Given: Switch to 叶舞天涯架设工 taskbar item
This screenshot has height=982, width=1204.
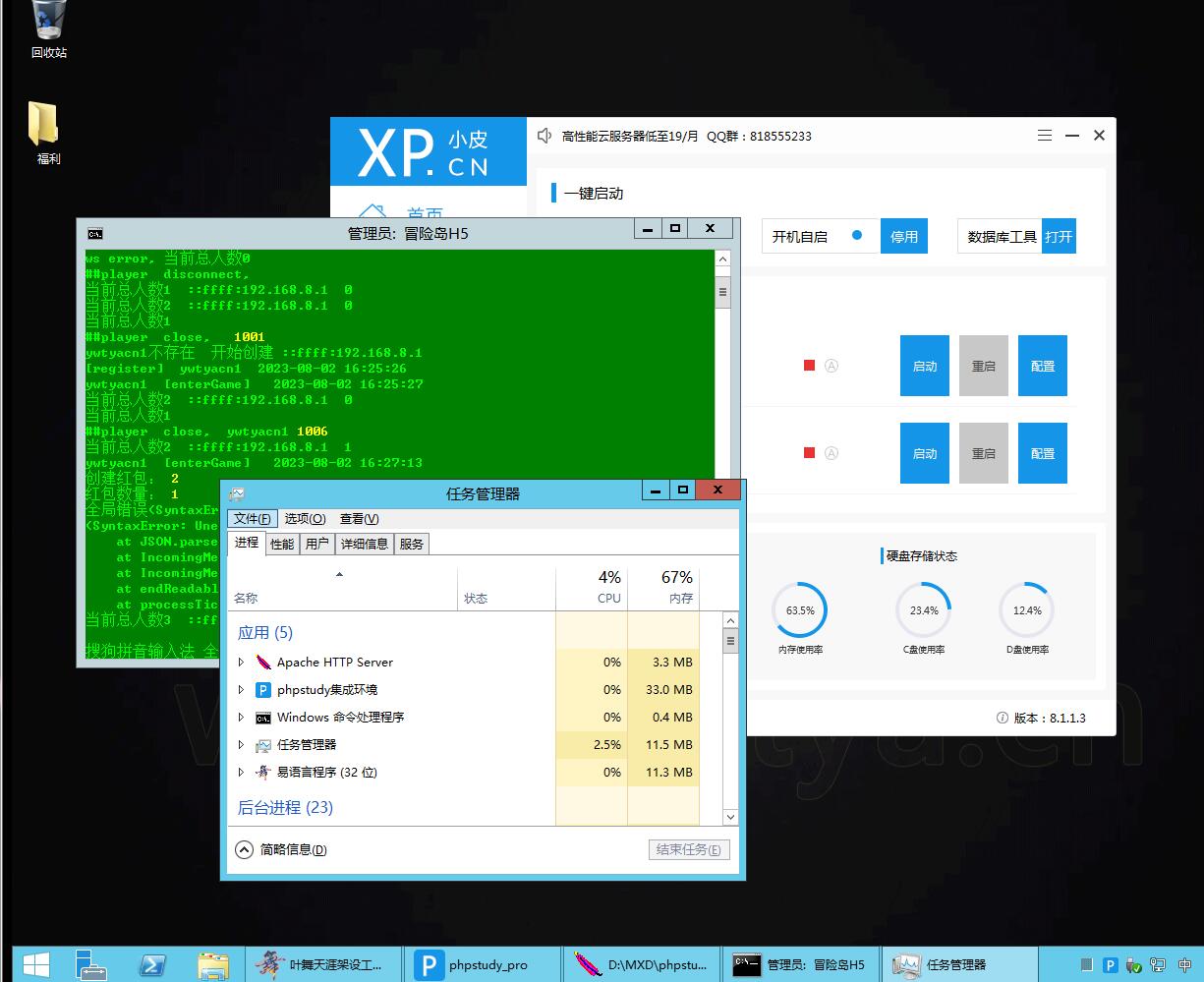Looking at the screenshot, I should pyautogui.click(x=322, y=964).
